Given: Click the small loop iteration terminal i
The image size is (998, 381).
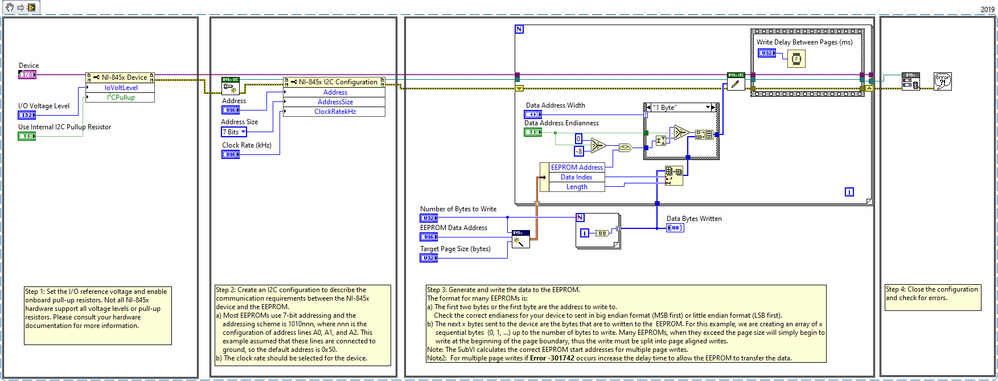Looking at the screenshot, I should point(584,233).
